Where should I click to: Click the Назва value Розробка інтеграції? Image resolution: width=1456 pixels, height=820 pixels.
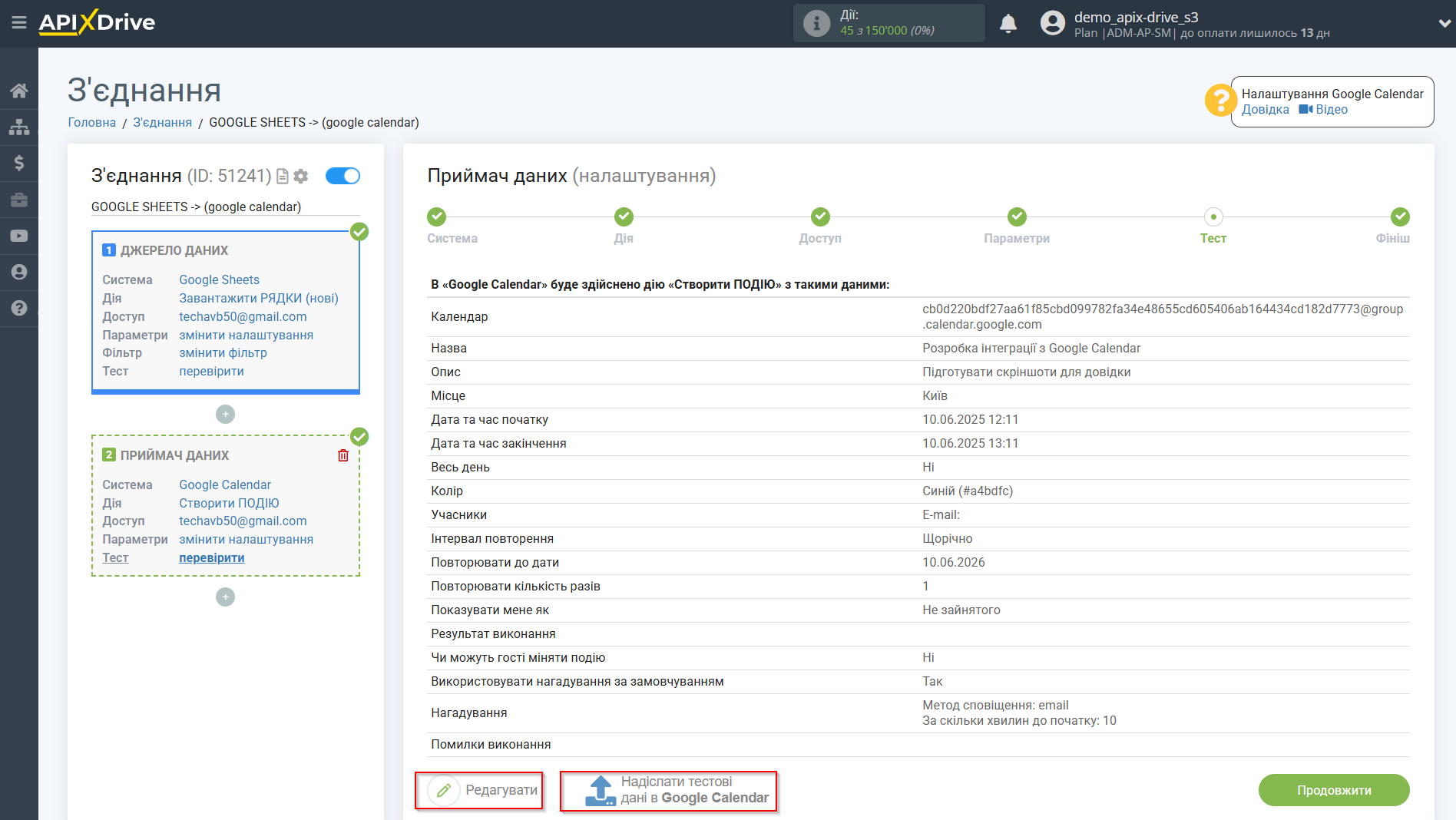point(1031,349)
